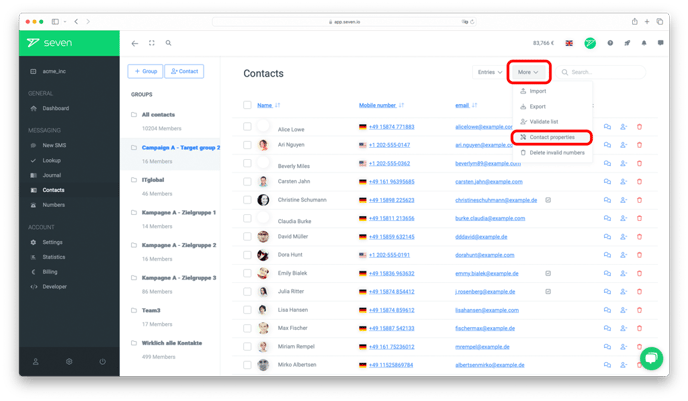
Task: Click the Contact add button
Action: (184, 71)
